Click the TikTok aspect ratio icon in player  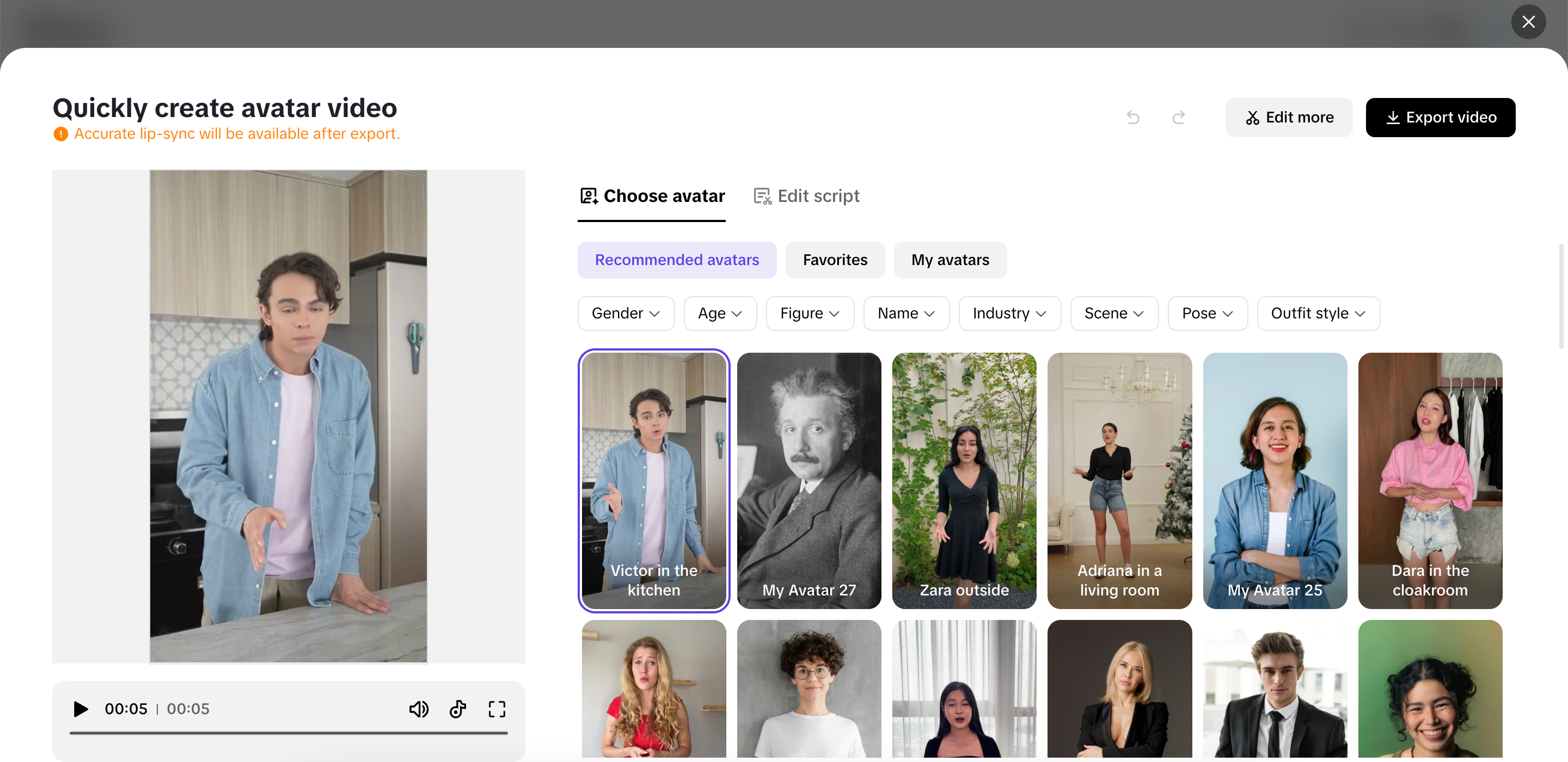[x=458, y=709]
